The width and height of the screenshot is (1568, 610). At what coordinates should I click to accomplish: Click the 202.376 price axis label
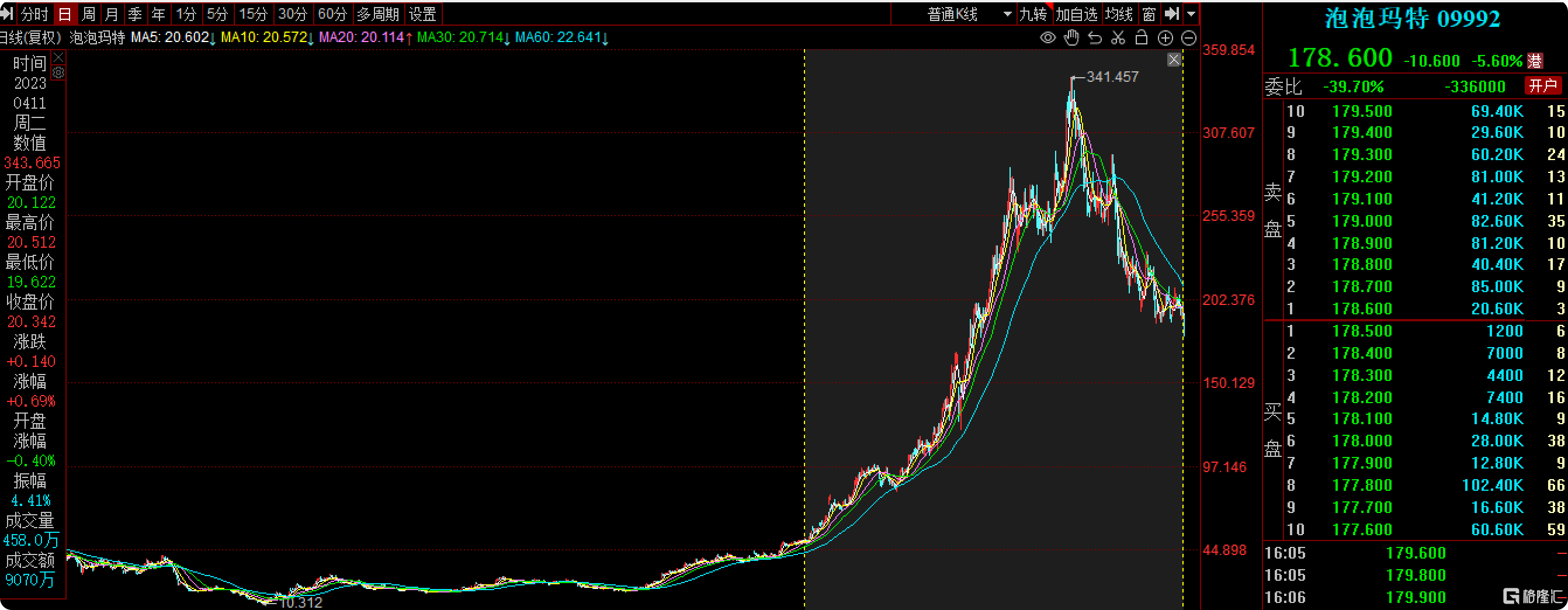pos(1229,300)
